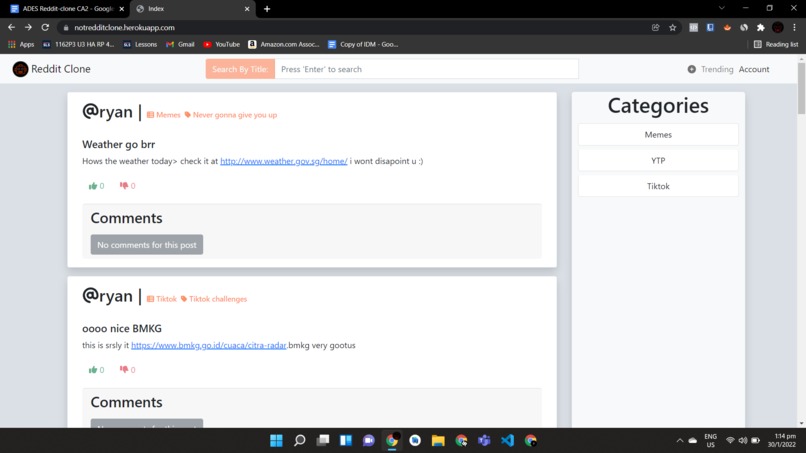806x453 pixels.
Task: Go forward with the browser forward arrow
Action: tap(28, 27)
